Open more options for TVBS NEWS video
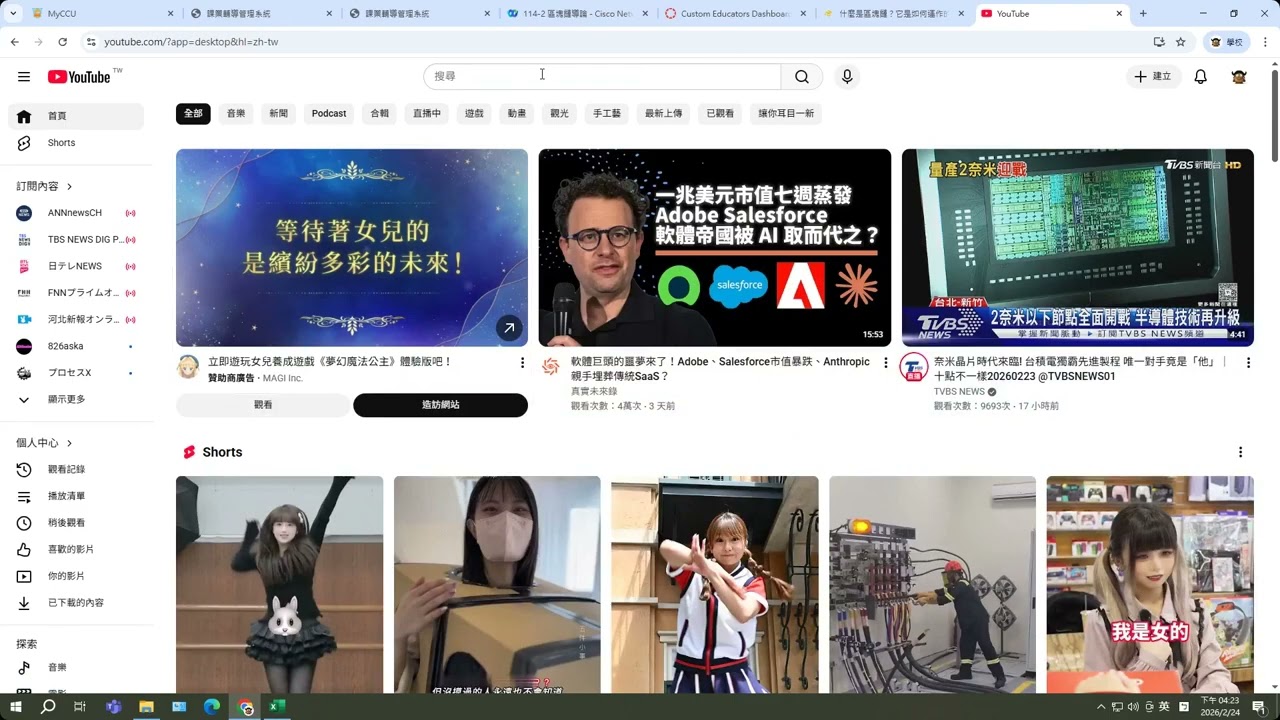Viewport: 1280px width, 720px height. pyautogui.click(x=1248, y=363)
